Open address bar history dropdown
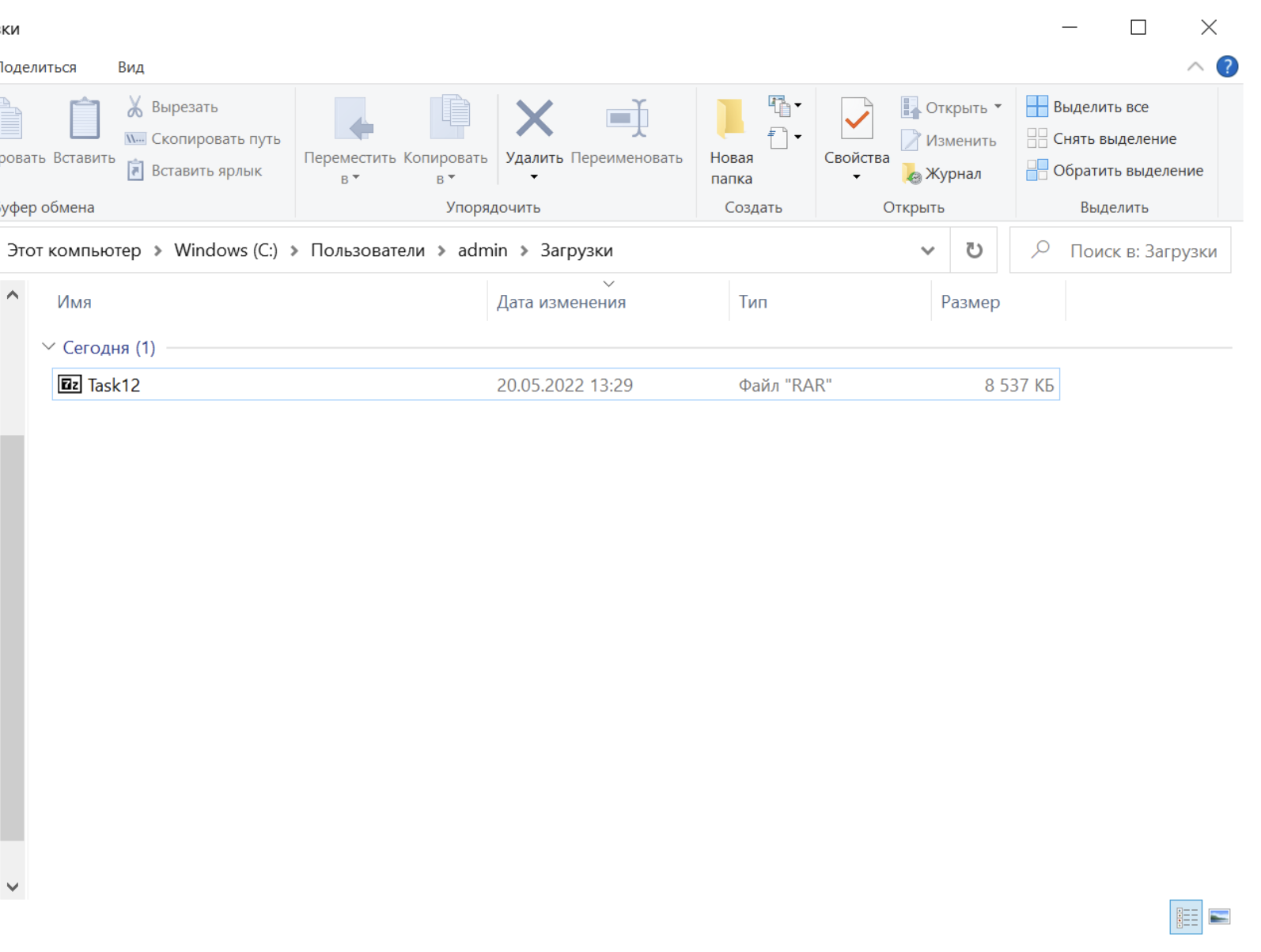Screen dimensions: 1261x952 pos(928,251)
